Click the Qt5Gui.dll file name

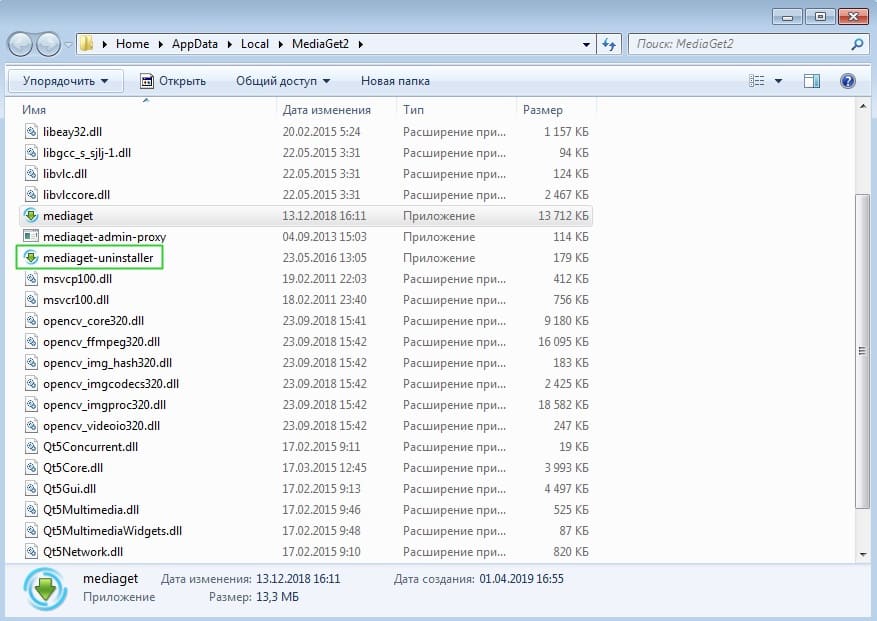click(x=69, y=489)
